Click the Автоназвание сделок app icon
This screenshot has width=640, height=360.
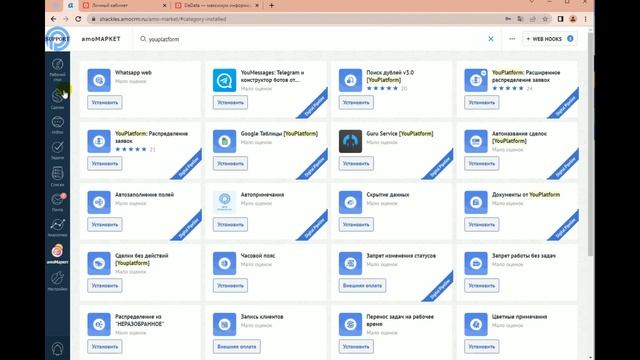(476, 141)
